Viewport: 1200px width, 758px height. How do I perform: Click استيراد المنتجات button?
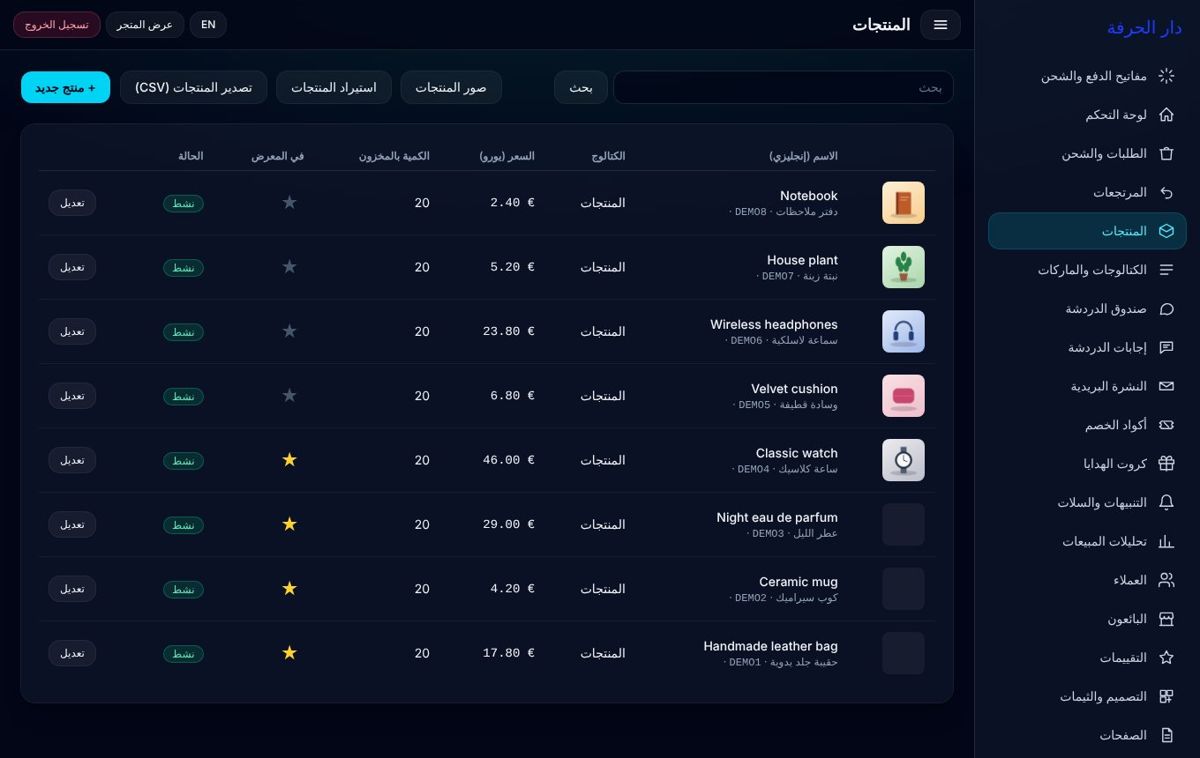334,87
